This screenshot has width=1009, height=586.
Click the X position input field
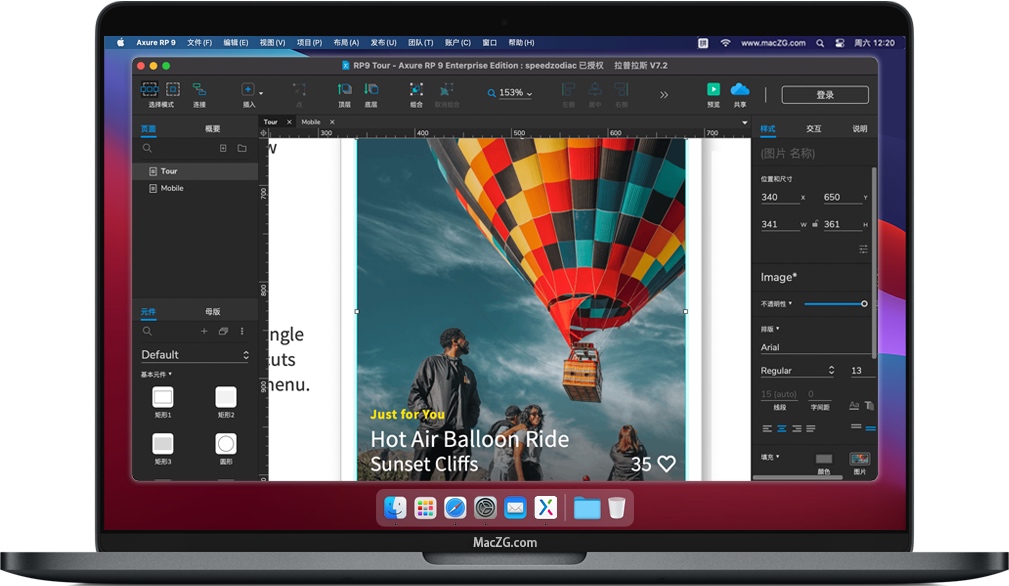pyautogui.click(x=780, y=197)
